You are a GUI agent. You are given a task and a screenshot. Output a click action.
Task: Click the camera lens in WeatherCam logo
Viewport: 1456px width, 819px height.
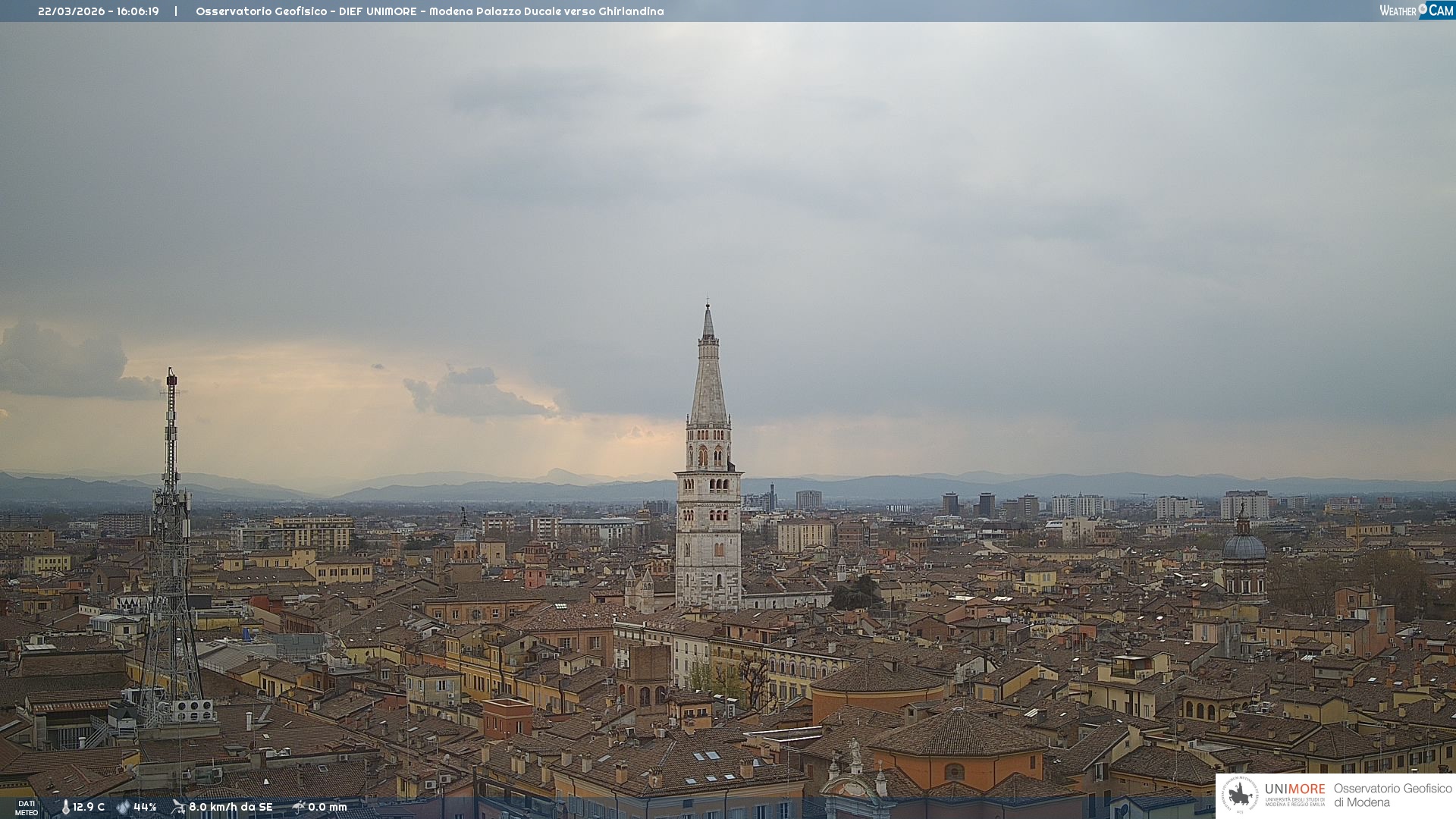click(1423, 8)
